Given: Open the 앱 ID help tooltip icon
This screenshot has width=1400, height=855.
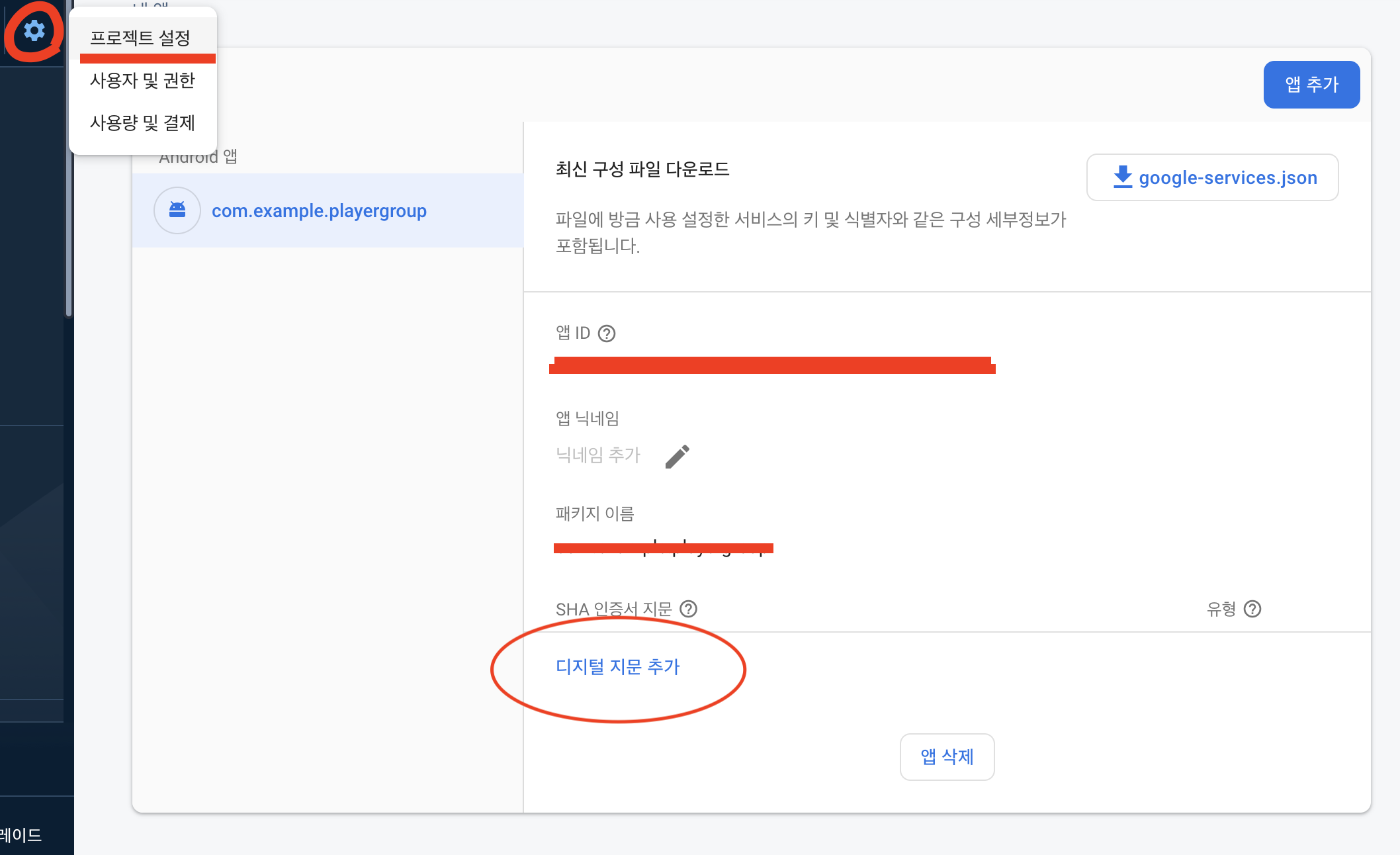Looking at the screenshot, I should [x=607, y=333].
